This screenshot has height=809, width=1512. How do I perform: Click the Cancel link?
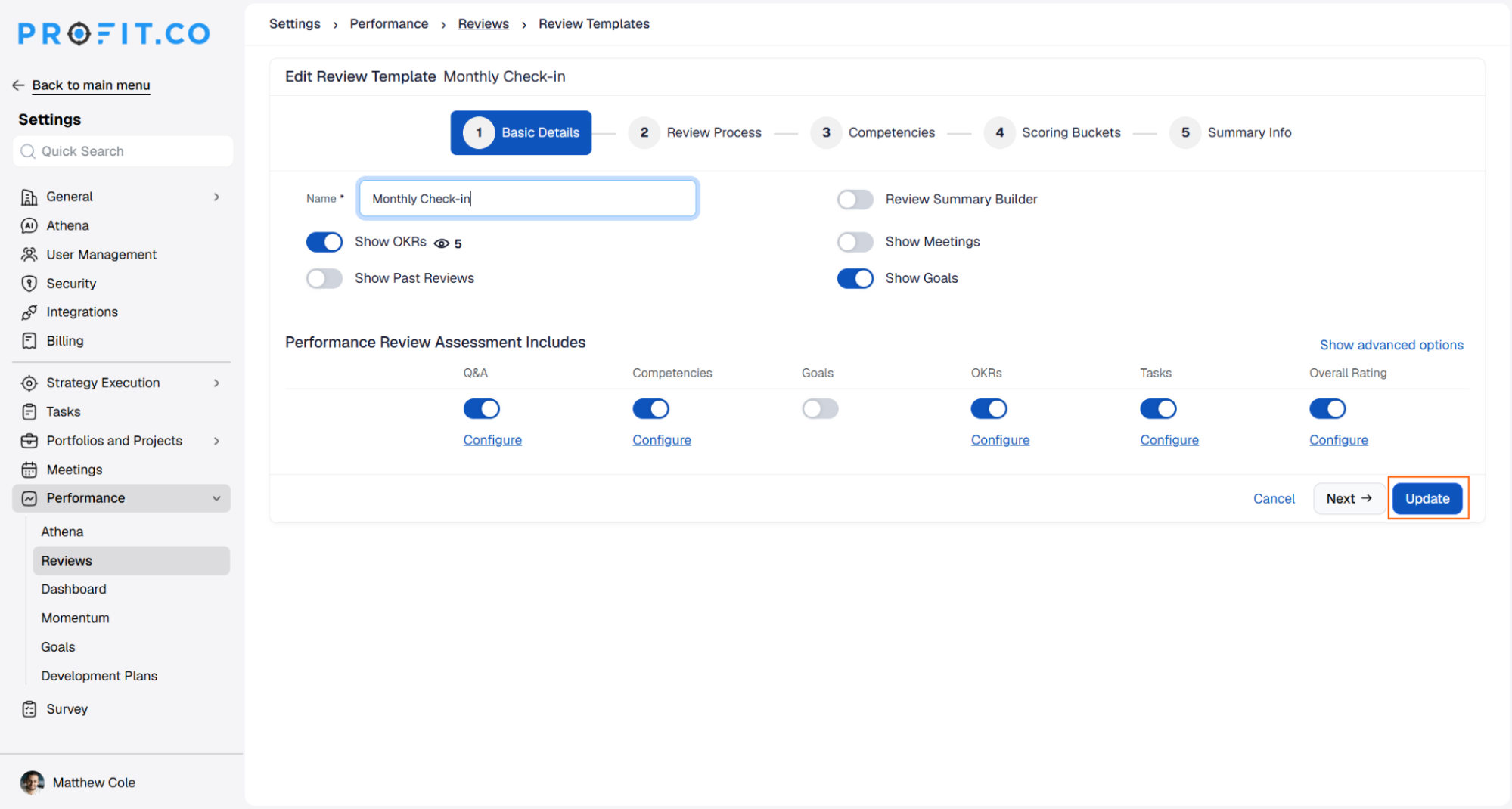tap(1274, 499)
